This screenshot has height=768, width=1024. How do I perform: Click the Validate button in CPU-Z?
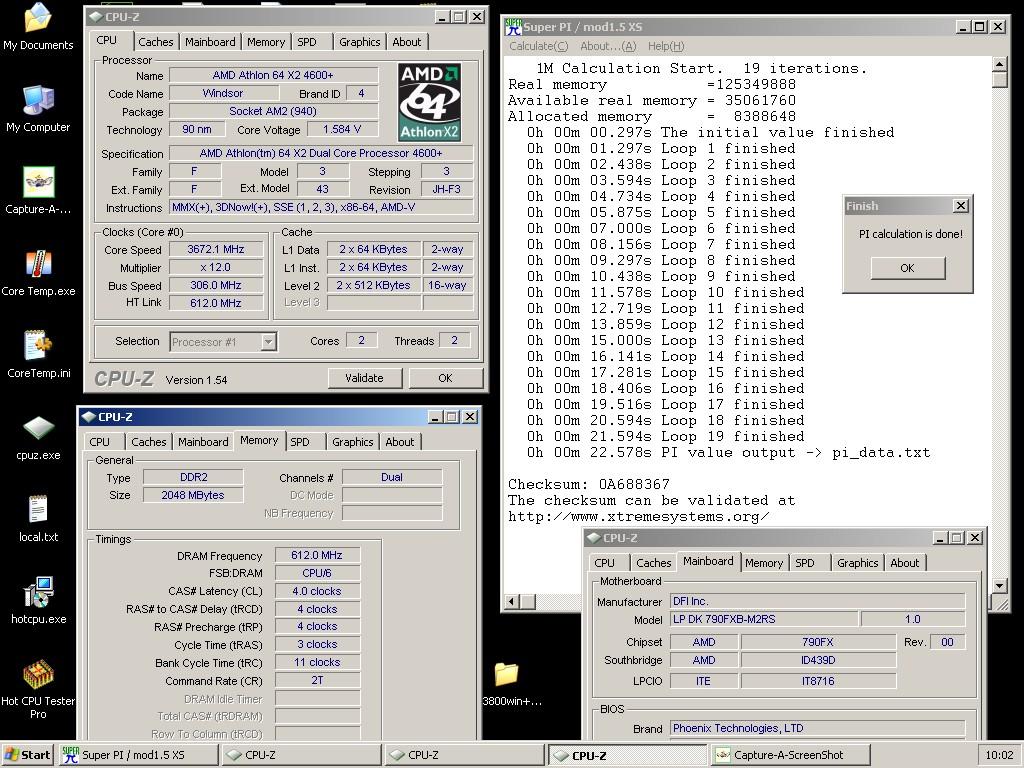click(x=364, y=378)
